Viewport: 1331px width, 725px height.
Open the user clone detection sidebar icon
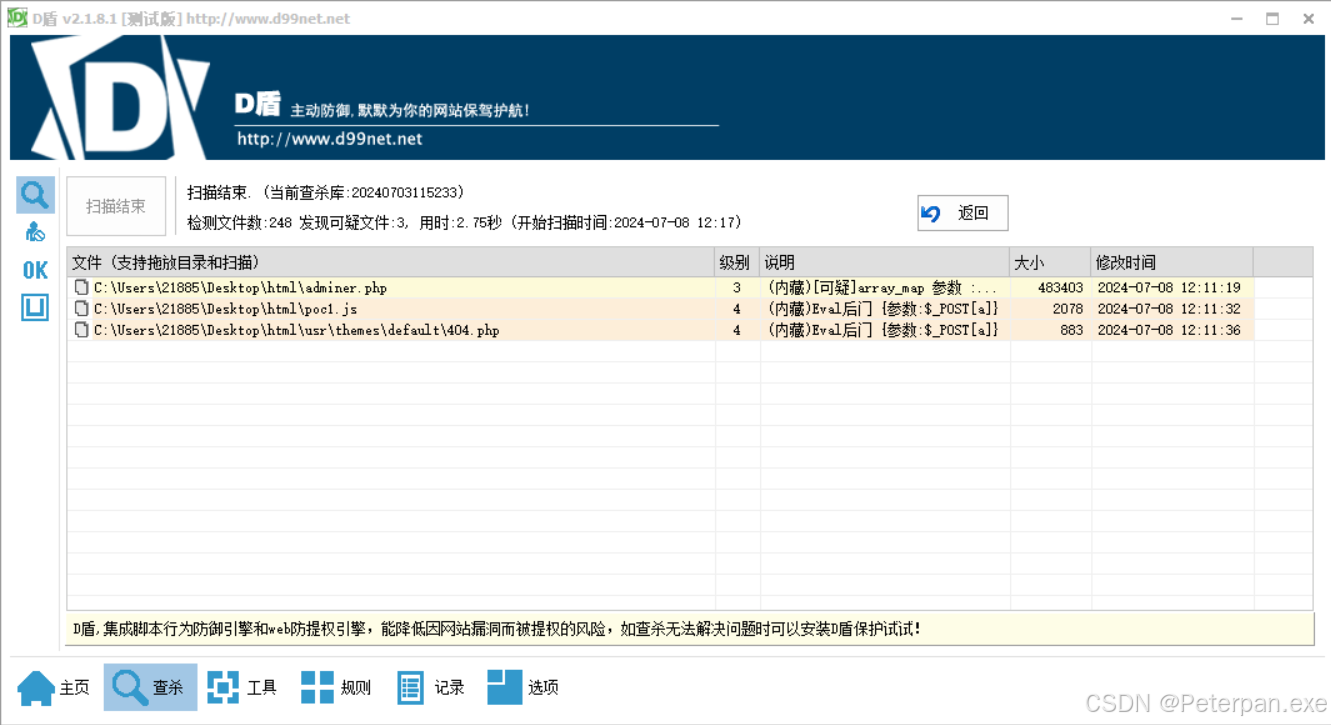[x=35, y=232]
